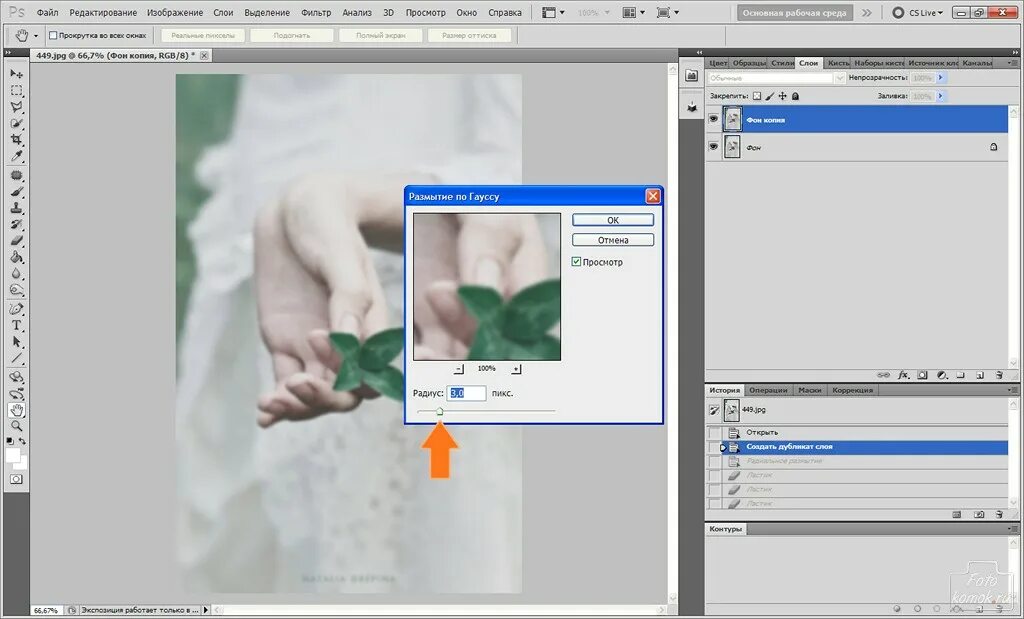Toggle lock transparent pixels icon
The image size is (1024, 619).
[x=757, y=96]
